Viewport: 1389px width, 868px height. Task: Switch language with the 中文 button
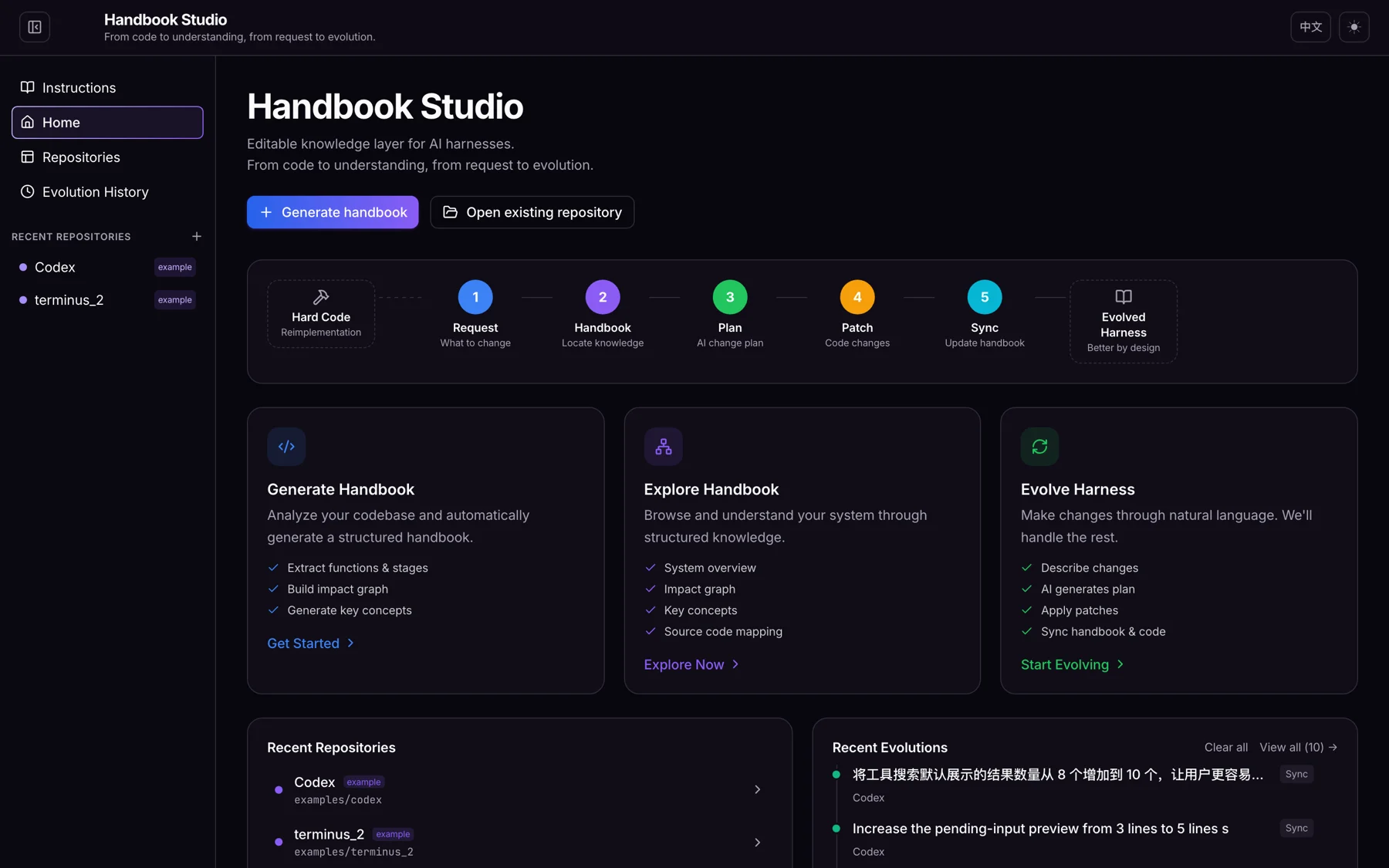pyautogui.click(x=1310, y=27)
